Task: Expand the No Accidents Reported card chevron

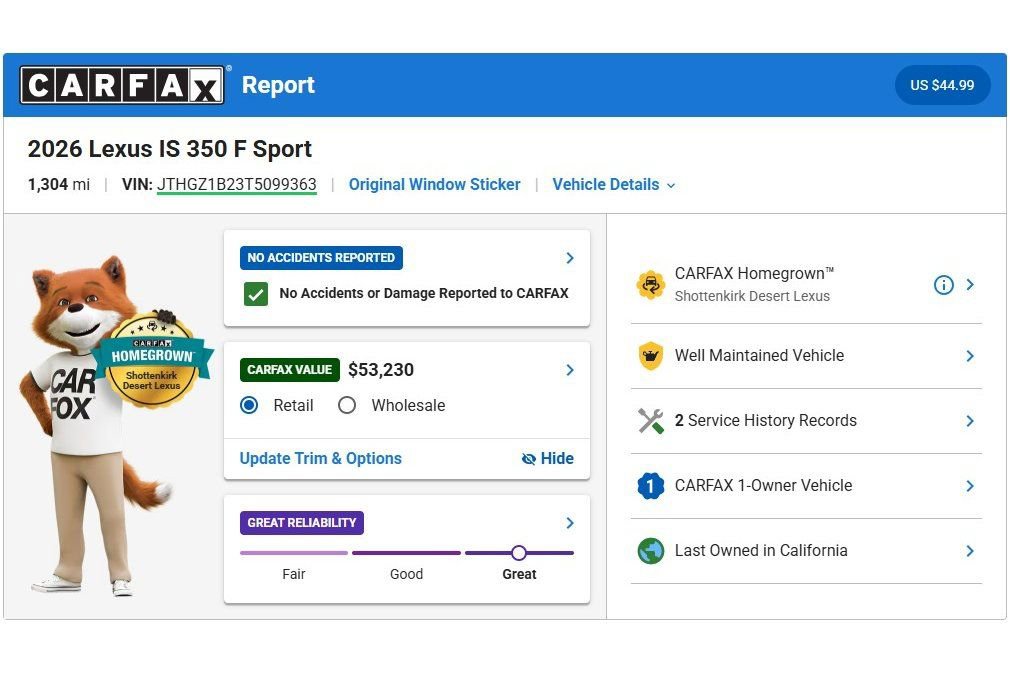Action: coord(570,258)
